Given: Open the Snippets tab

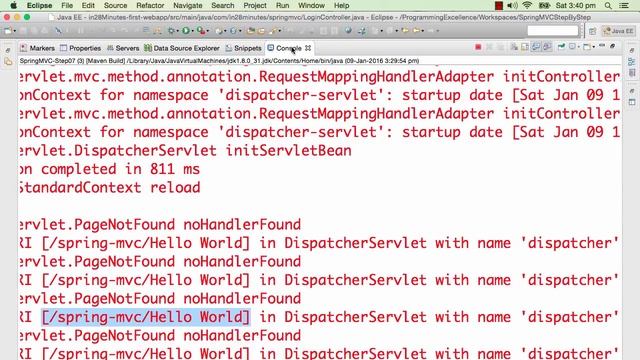Looking at the screenshot, I should coord(243,48).
